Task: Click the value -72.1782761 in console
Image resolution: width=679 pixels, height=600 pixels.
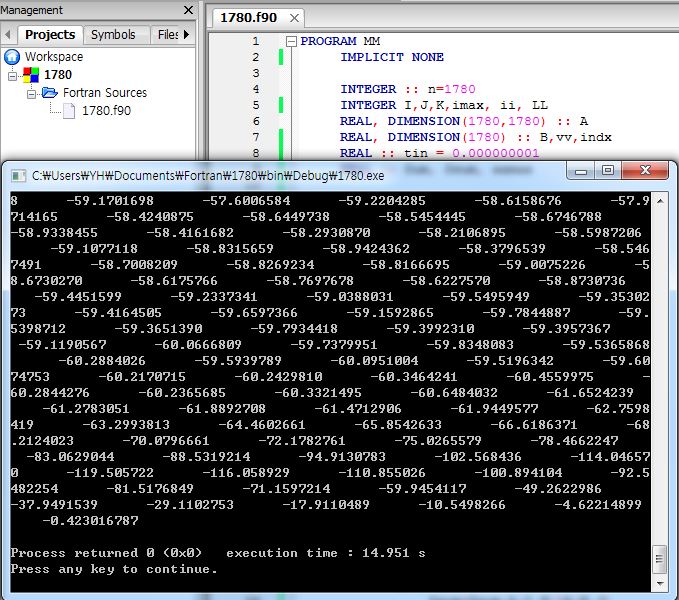Action: [x=302, y=441]
